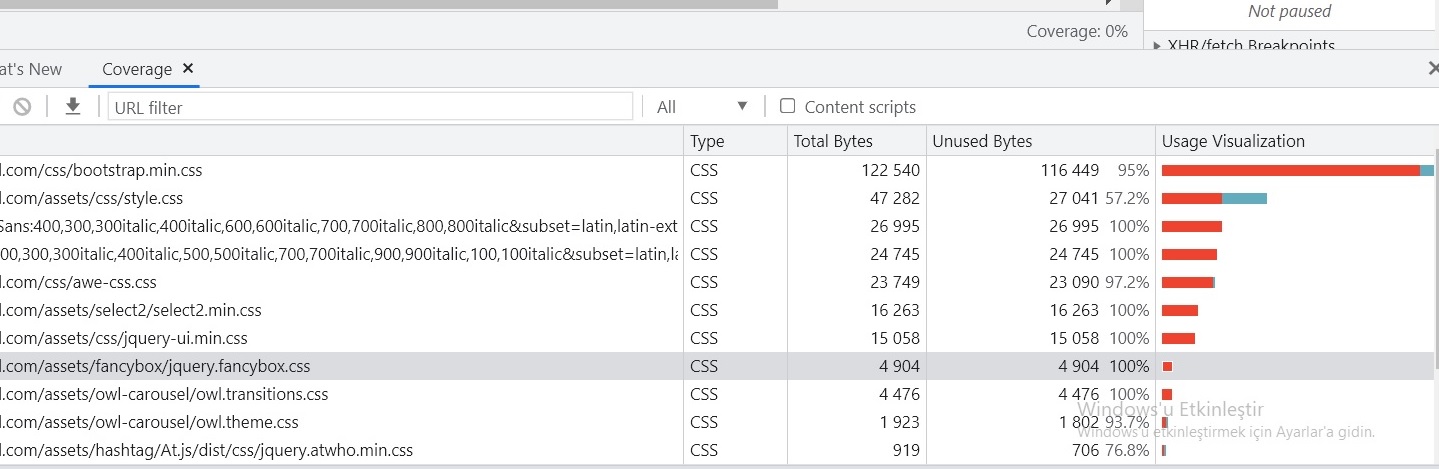The width and height of the screenshot is (1439, 469).
Task: Click the horizontal scrollbar above the drawer
Action: 388,4
